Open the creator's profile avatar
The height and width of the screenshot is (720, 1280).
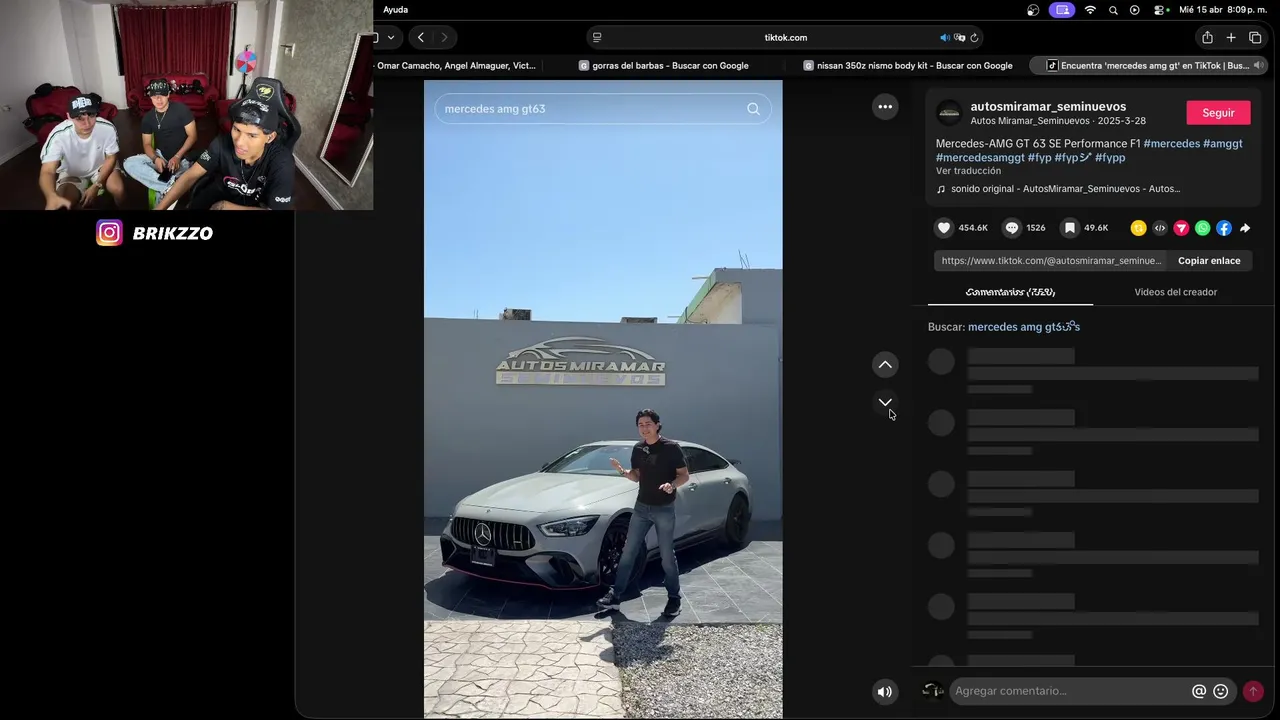948,113
